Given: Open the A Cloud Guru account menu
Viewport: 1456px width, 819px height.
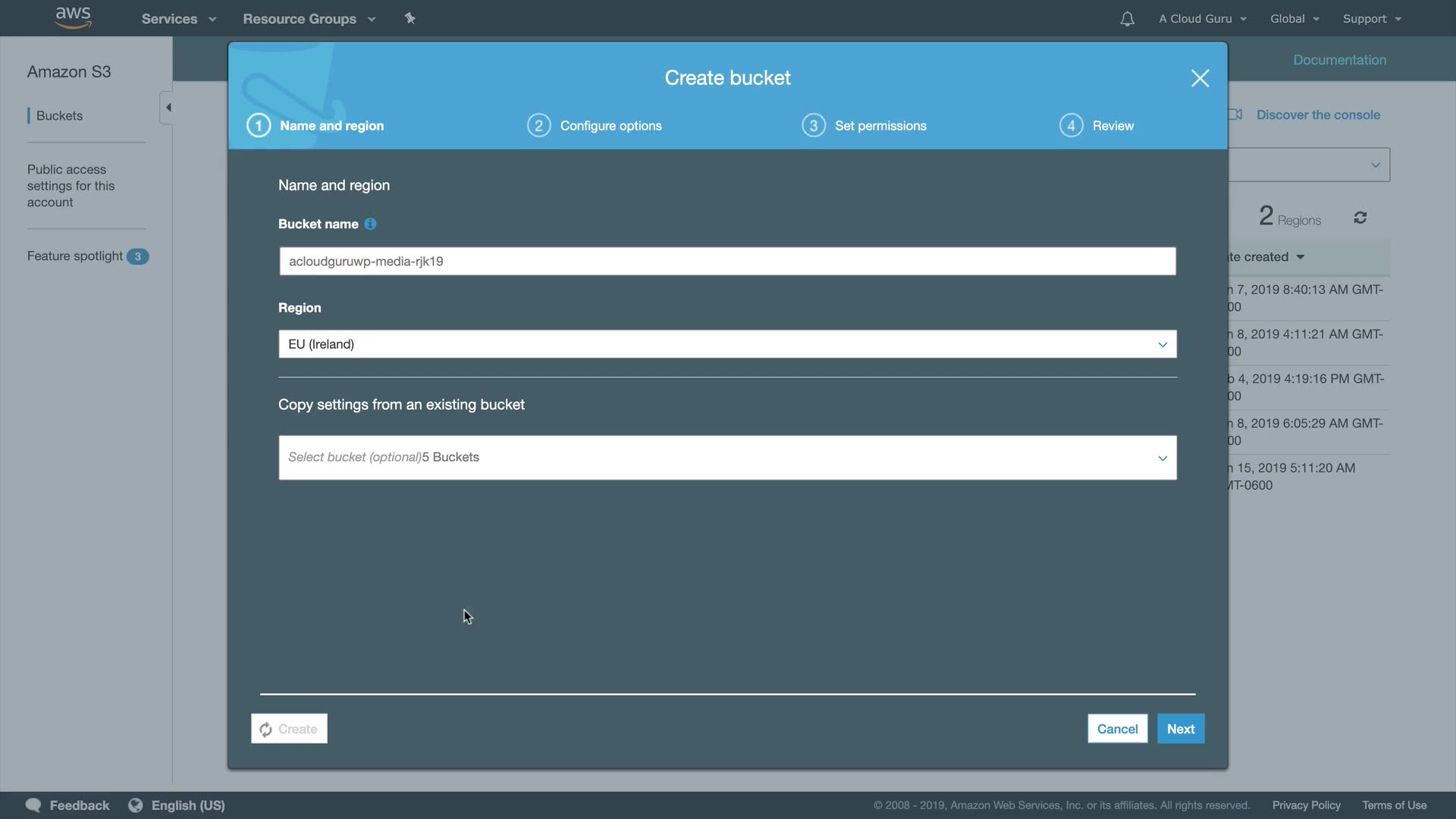Looking at the screenshot, I should pyautogui.click(x=1202, y=19).
